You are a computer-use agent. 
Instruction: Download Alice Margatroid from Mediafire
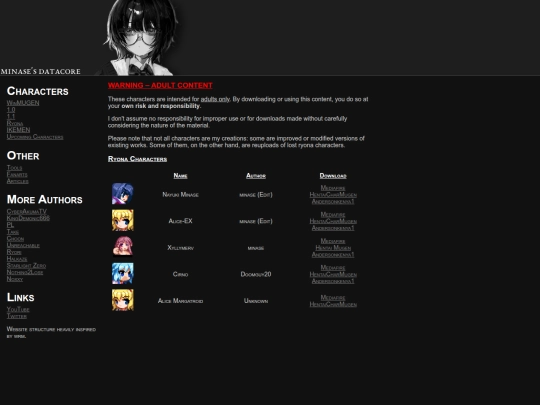click(333, 298)
